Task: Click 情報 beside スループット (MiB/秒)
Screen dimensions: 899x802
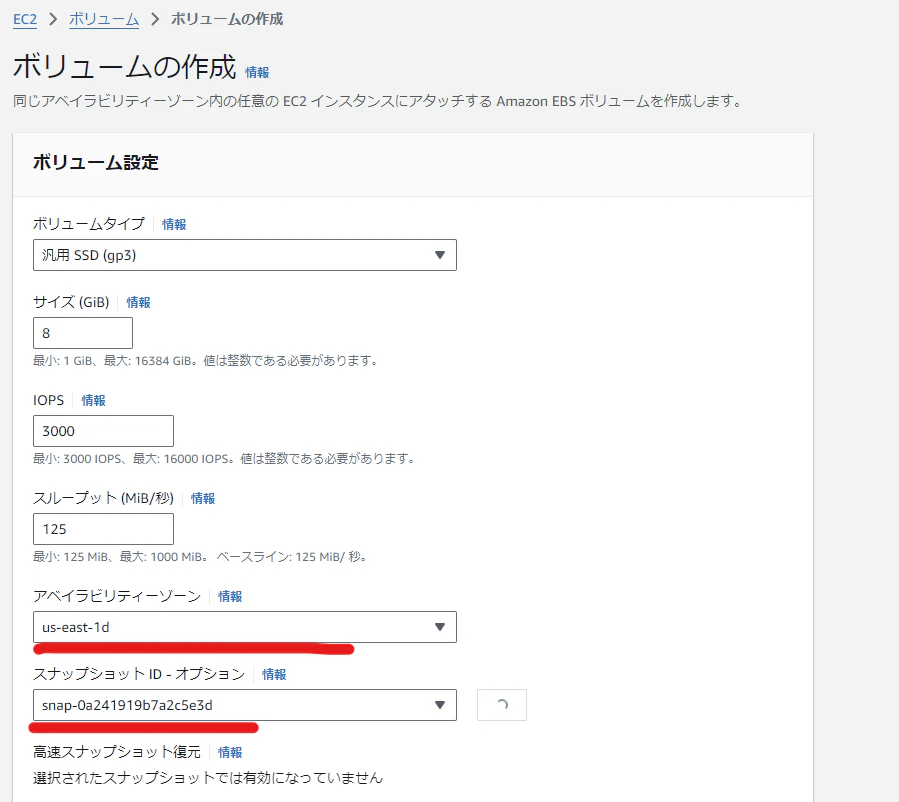Action: 203,498
